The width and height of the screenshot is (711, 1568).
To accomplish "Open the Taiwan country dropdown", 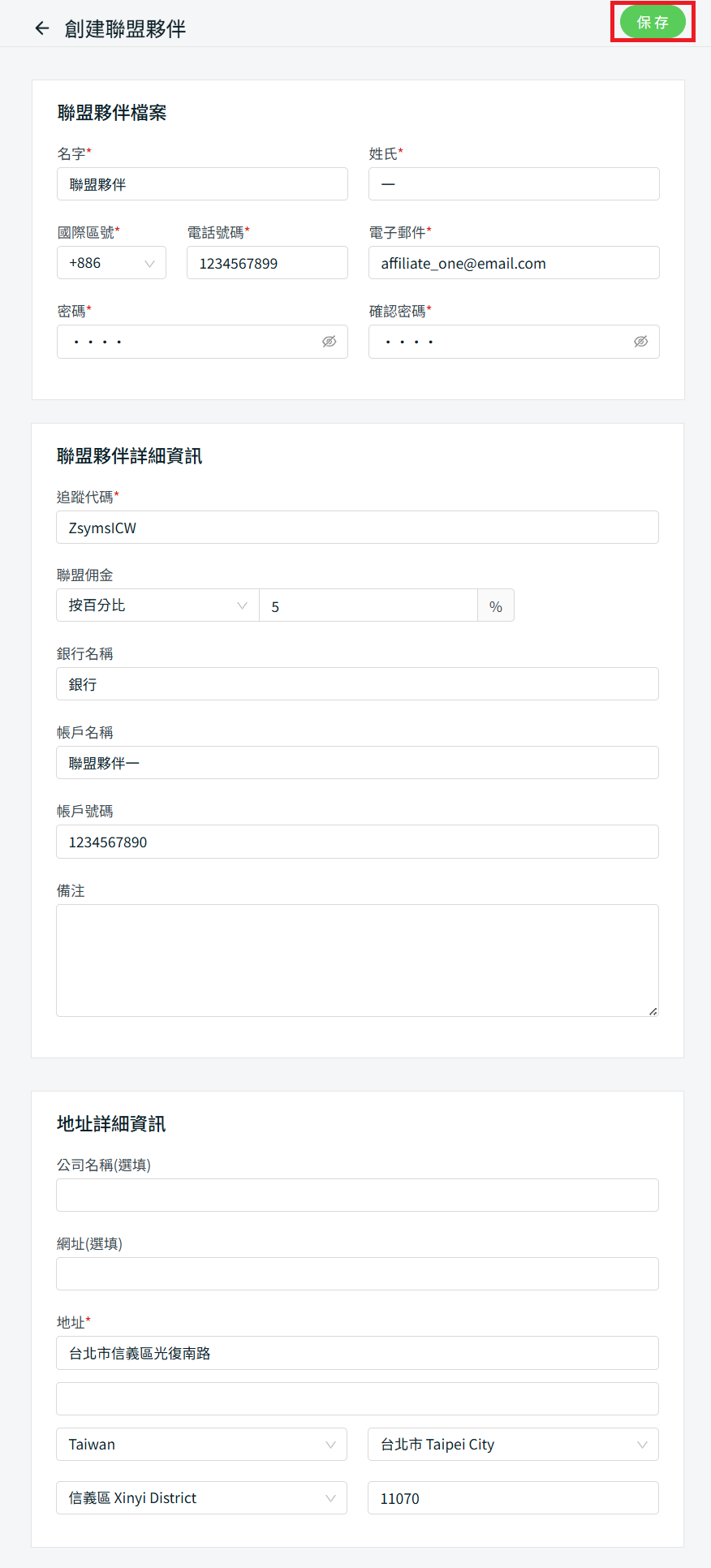I will pyautogui.click(x=201, y=1444).
